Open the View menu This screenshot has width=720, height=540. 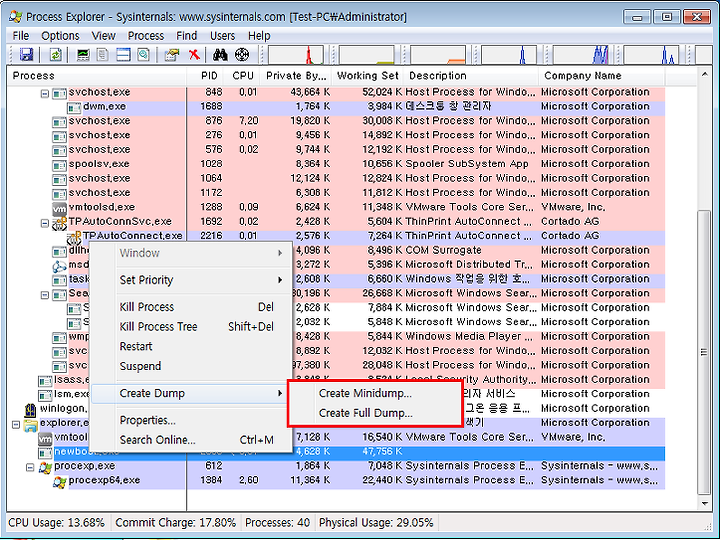pos(103,35)
